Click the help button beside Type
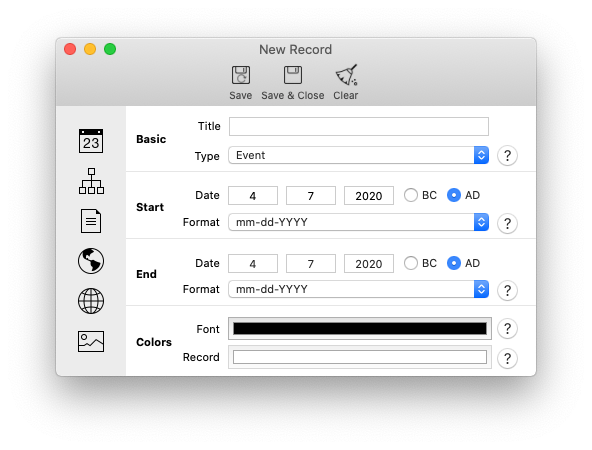This screenshot has width=592, height=450. point(507,155)
